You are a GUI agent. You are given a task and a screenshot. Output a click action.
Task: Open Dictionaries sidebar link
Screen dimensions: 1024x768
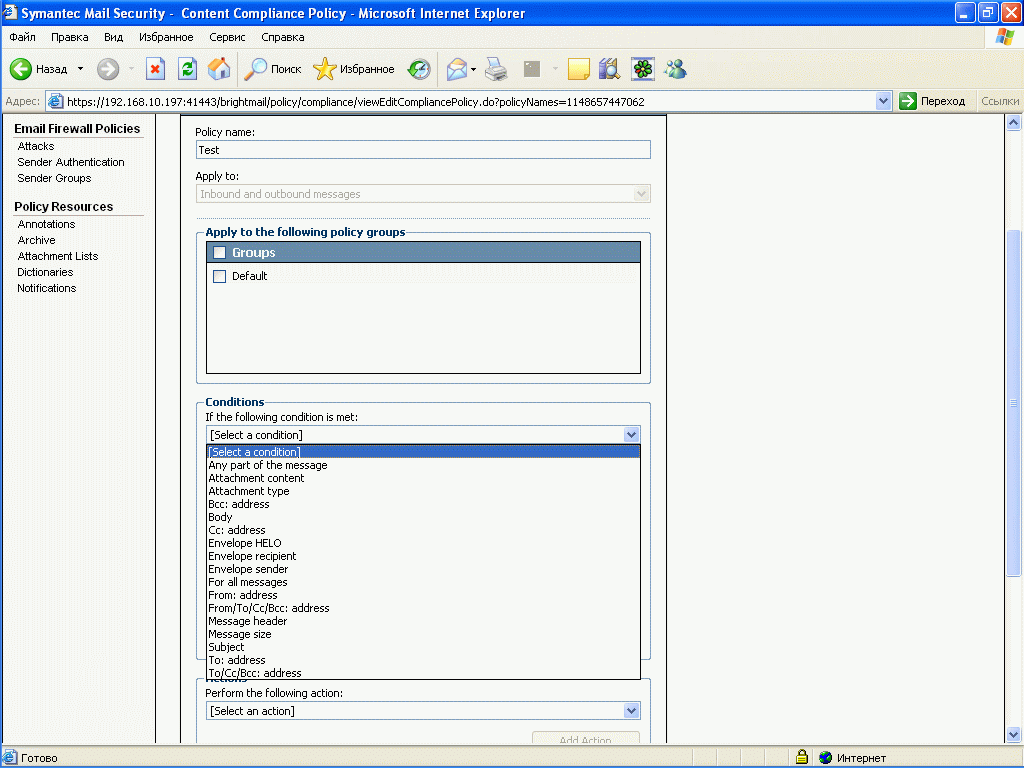tap(45, 272)
